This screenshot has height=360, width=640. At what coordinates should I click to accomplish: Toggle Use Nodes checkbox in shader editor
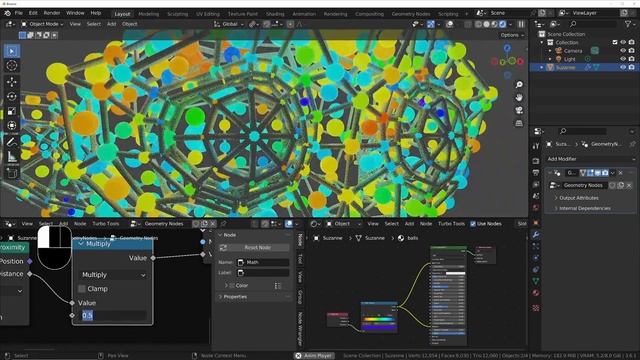(473, 224)
